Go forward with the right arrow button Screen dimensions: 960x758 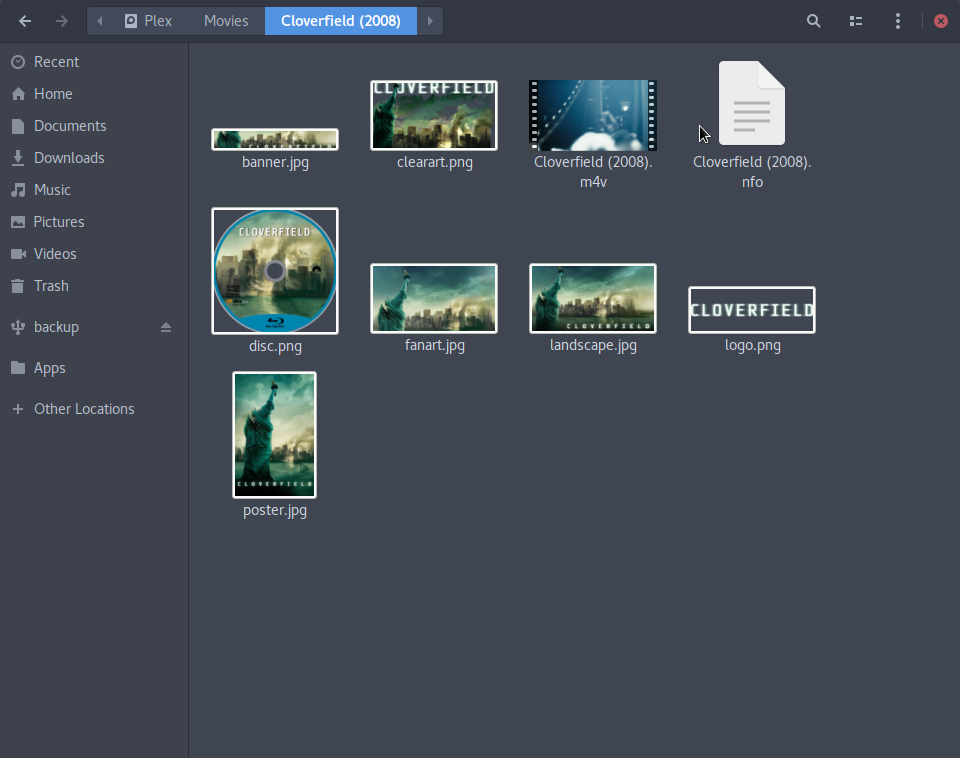[x=62, y=21]
